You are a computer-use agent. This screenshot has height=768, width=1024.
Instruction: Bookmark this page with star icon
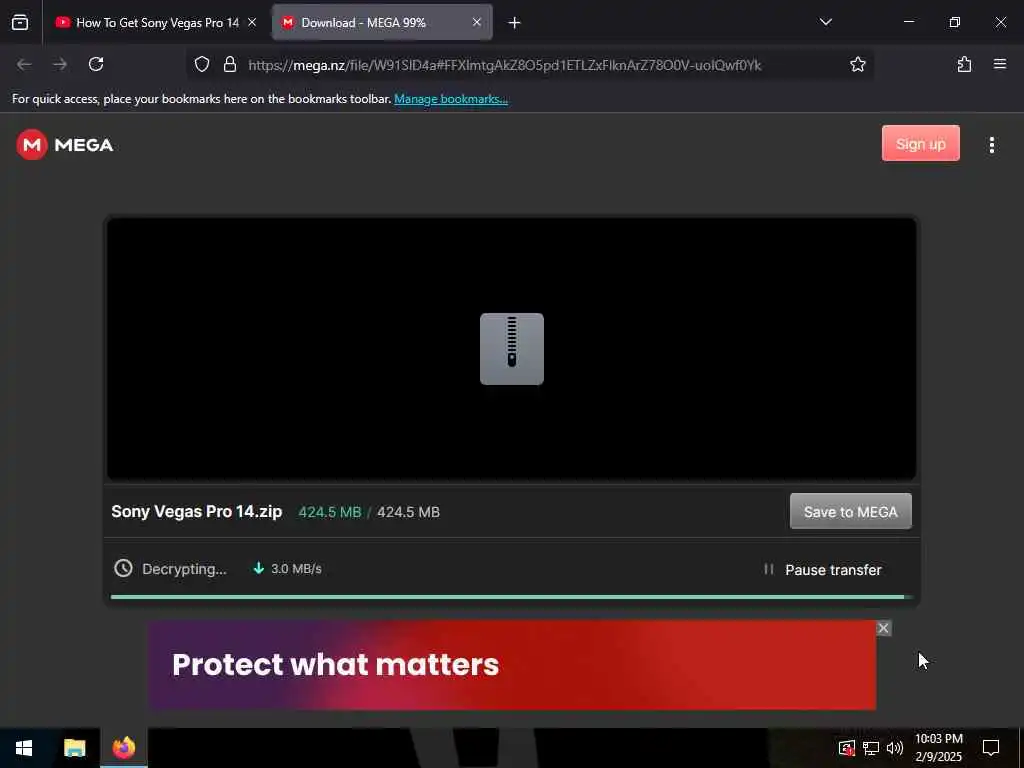click(857, 64)
